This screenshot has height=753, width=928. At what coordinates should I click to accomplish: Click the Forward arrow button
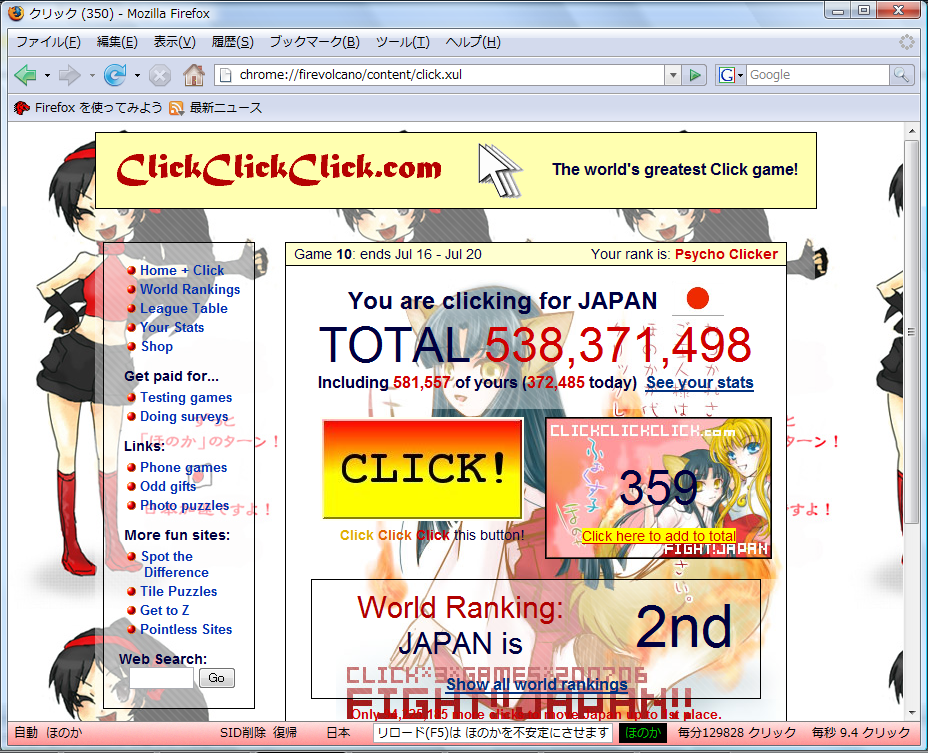70,75
